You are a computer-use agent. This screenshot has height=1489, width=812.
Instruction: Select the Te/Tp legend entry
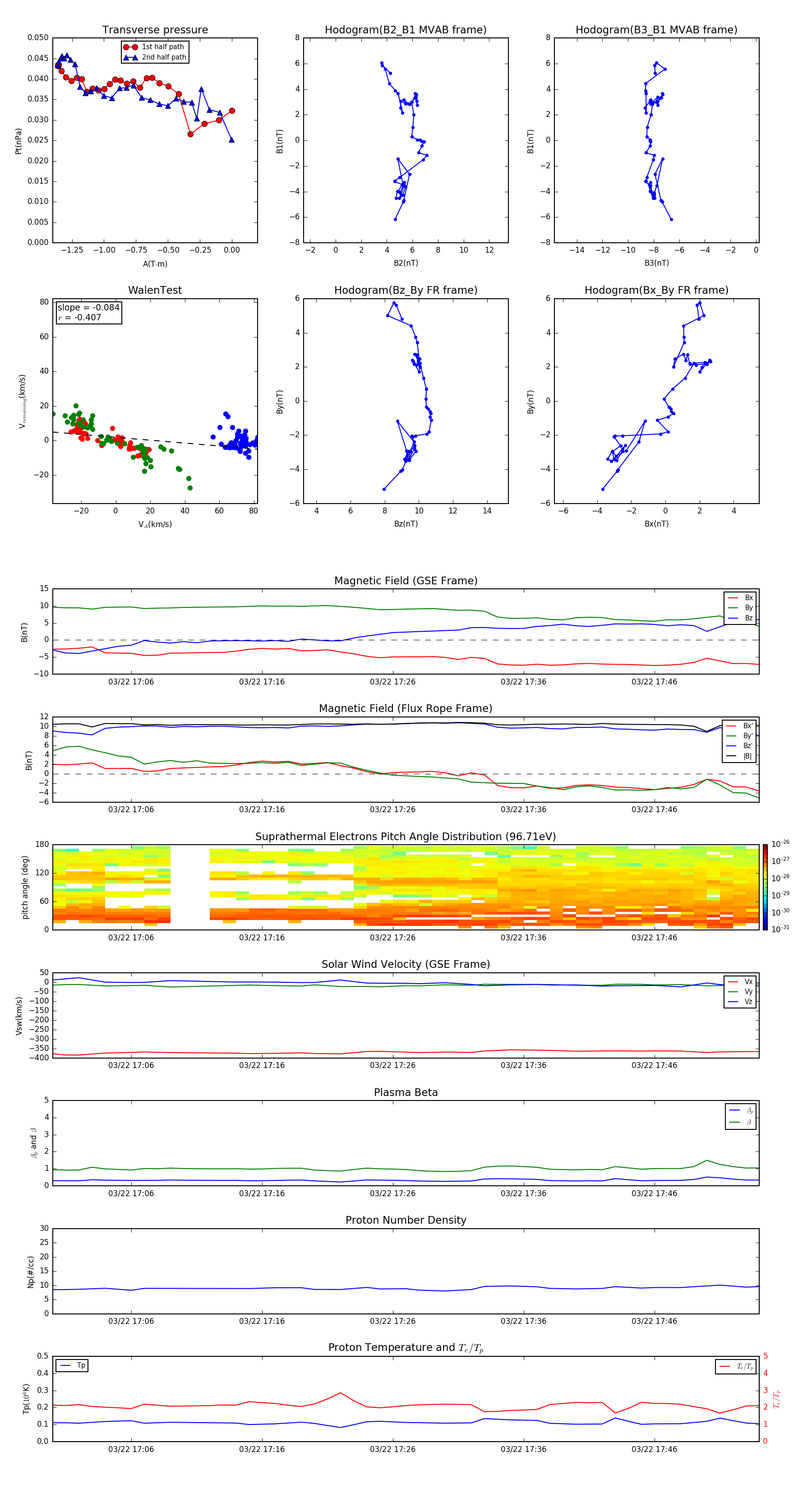tap(736, 1366)
